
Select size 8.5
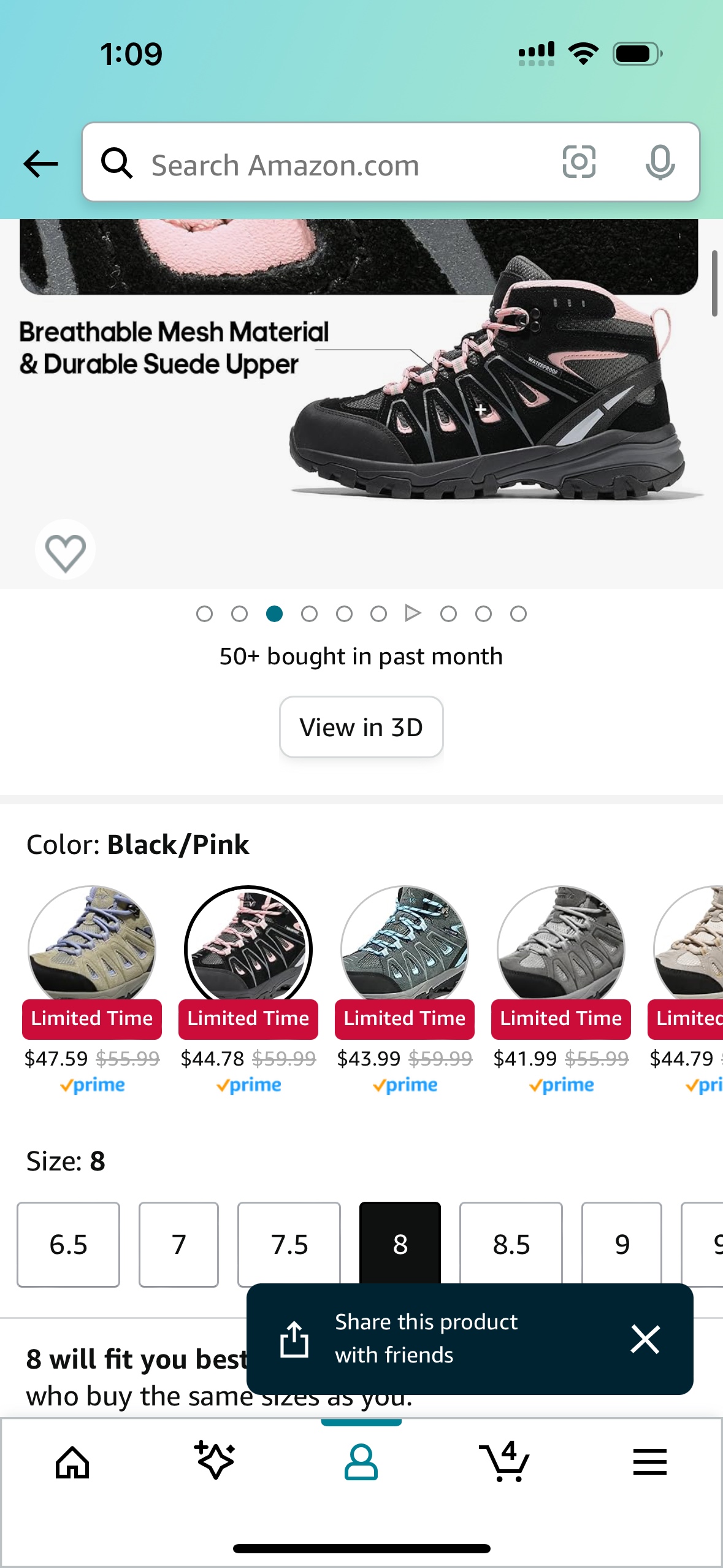coord(510,1245)
